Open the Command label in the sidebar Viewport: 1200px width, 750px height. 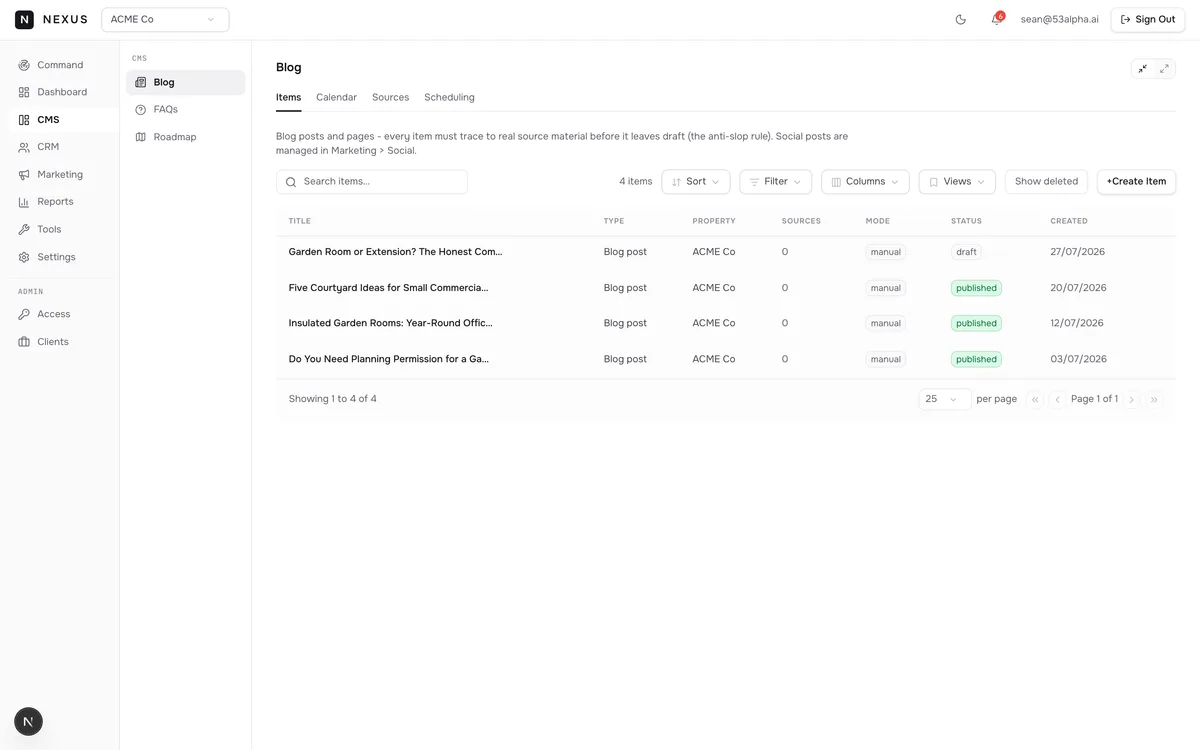click(x=60, y=65)
